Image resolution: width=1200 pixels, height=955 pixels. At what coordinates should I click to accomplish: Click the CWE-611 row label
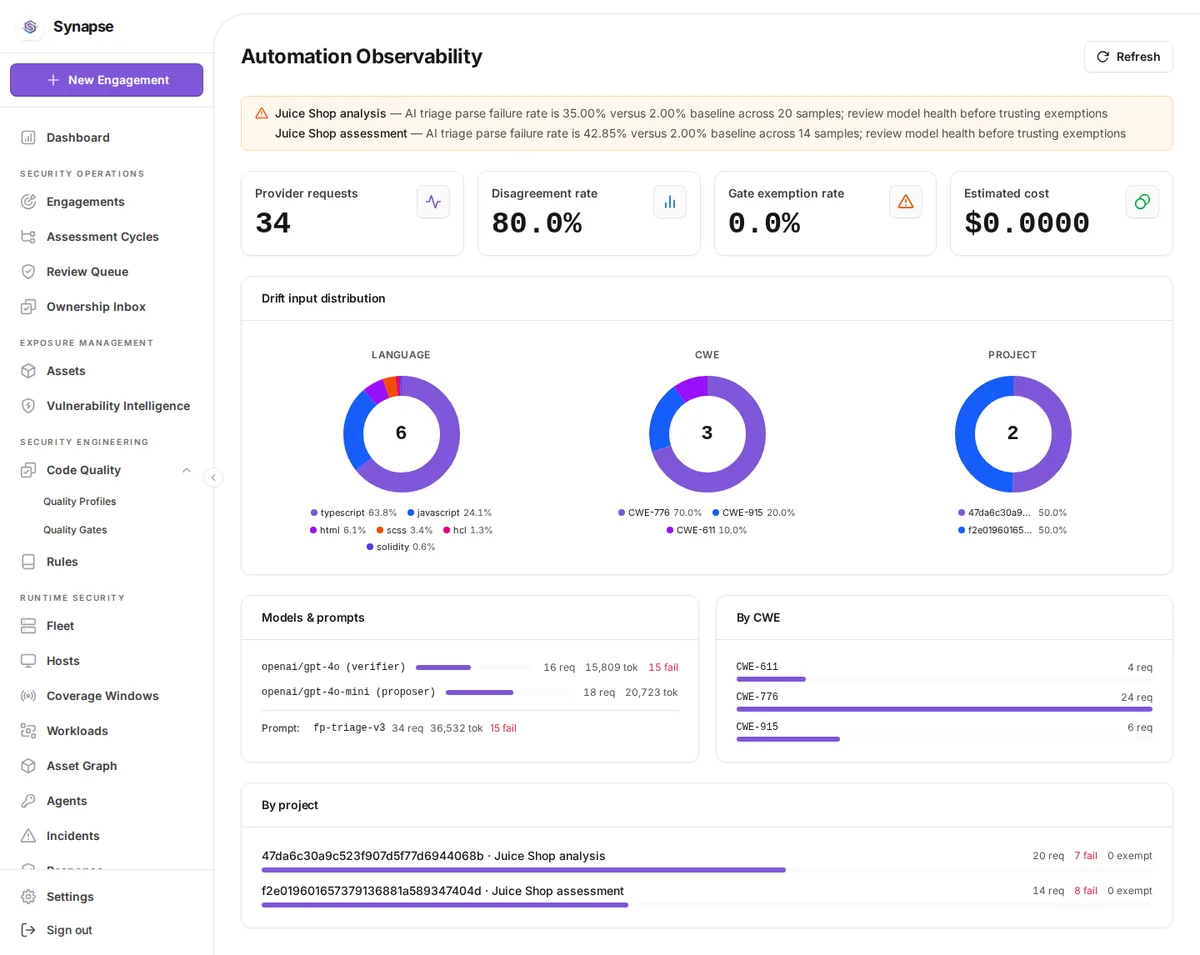[757, 667]
